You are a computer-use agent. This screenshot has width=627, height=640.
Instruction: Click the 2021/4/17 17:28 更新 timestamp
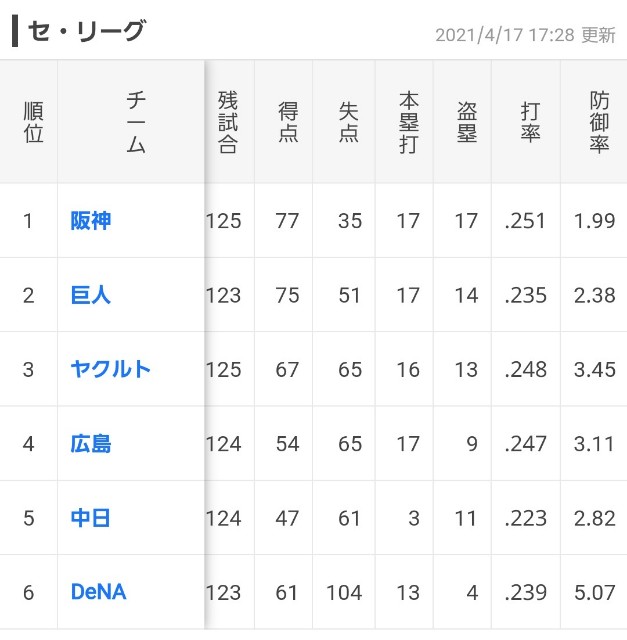pos(525,35)
